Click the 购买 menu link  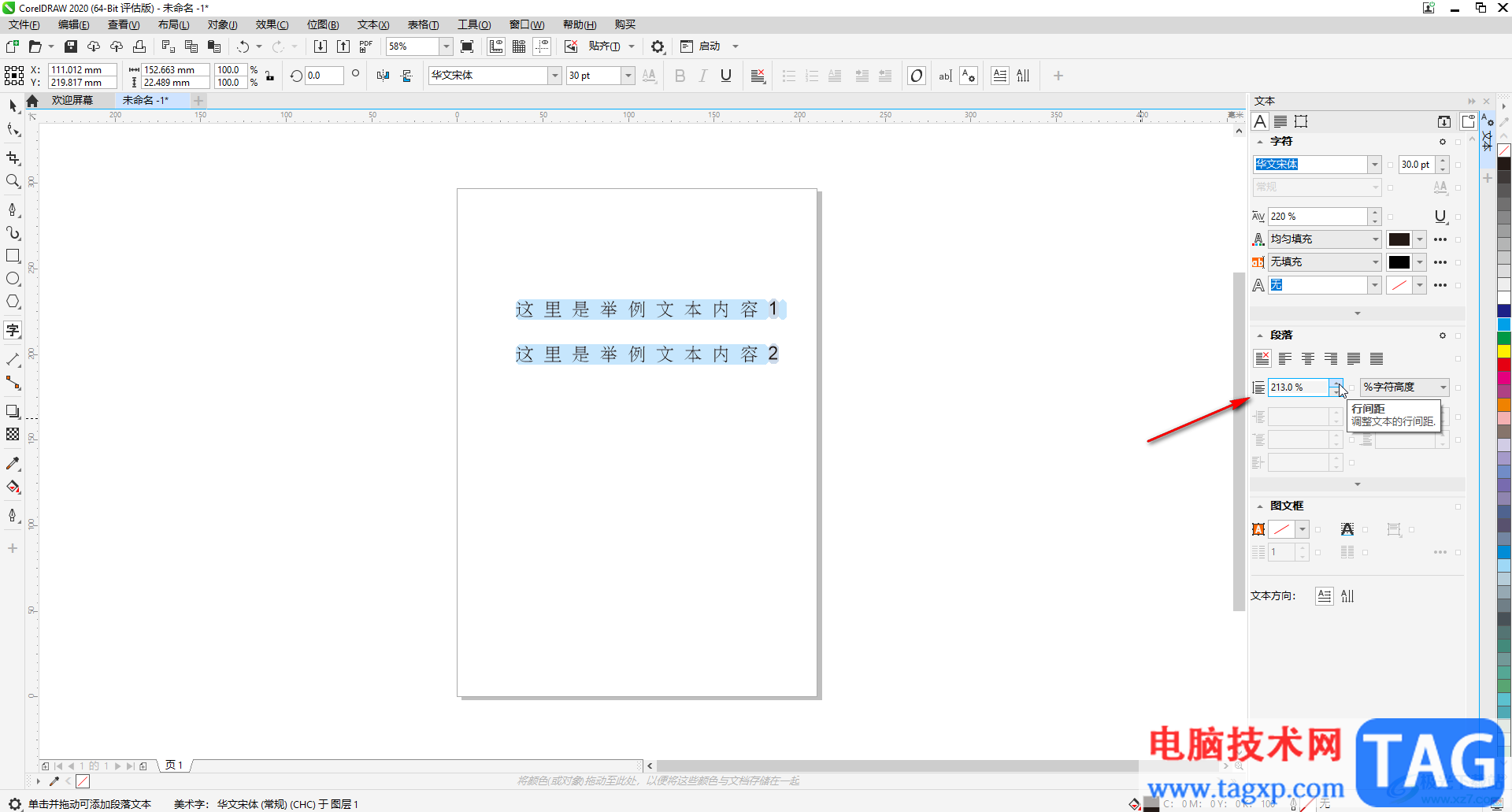tap(625, 25)
